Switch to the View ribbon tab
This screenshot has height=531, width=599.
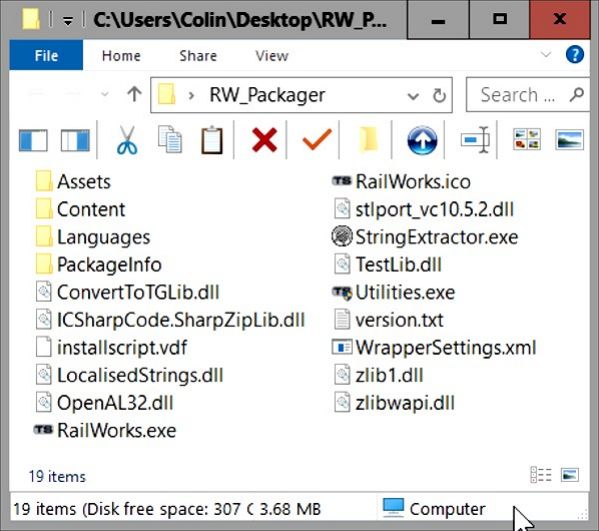[x=272, y=56]
